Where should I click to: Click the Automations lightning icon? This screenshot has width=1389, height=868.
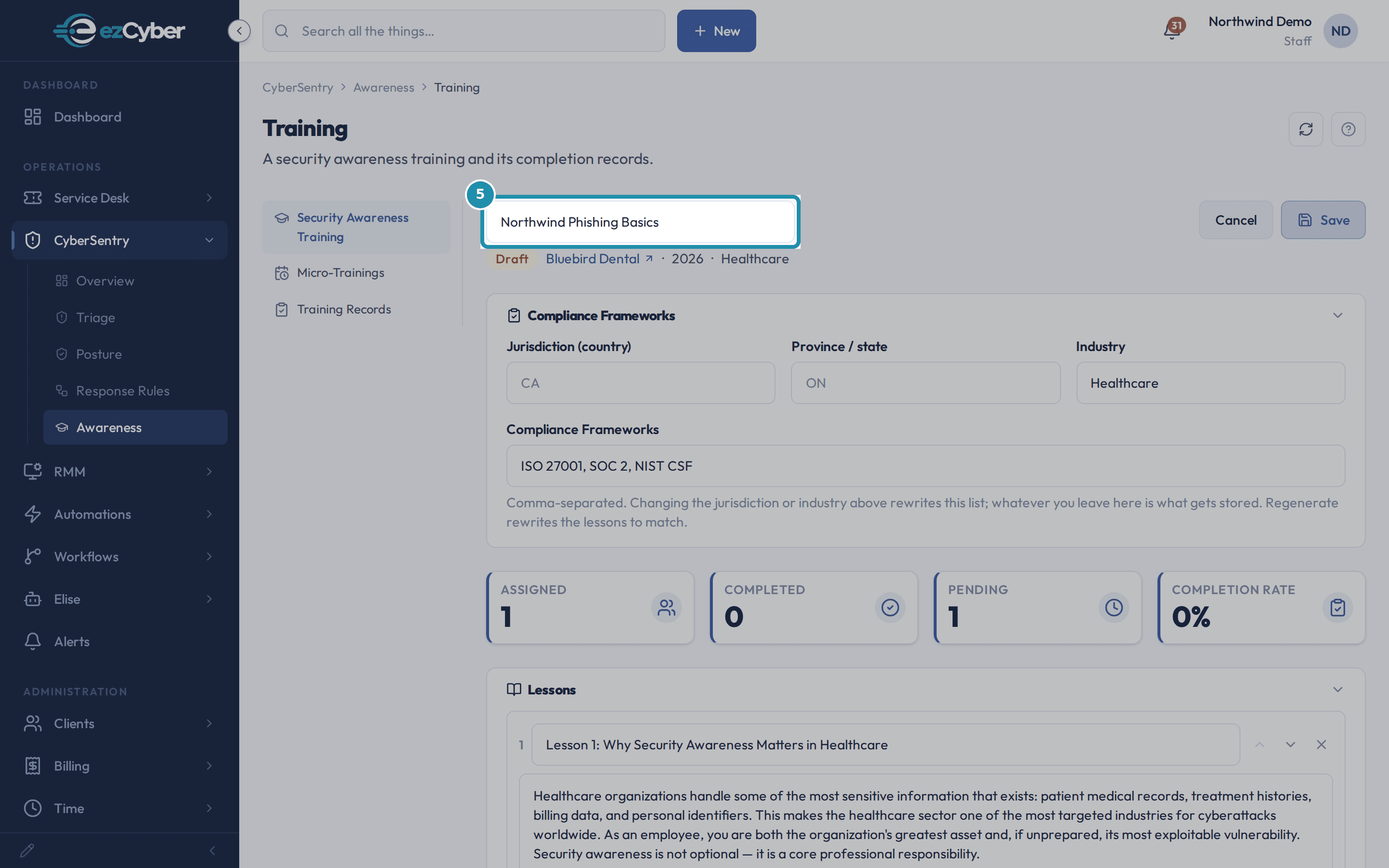click(33, 514)
